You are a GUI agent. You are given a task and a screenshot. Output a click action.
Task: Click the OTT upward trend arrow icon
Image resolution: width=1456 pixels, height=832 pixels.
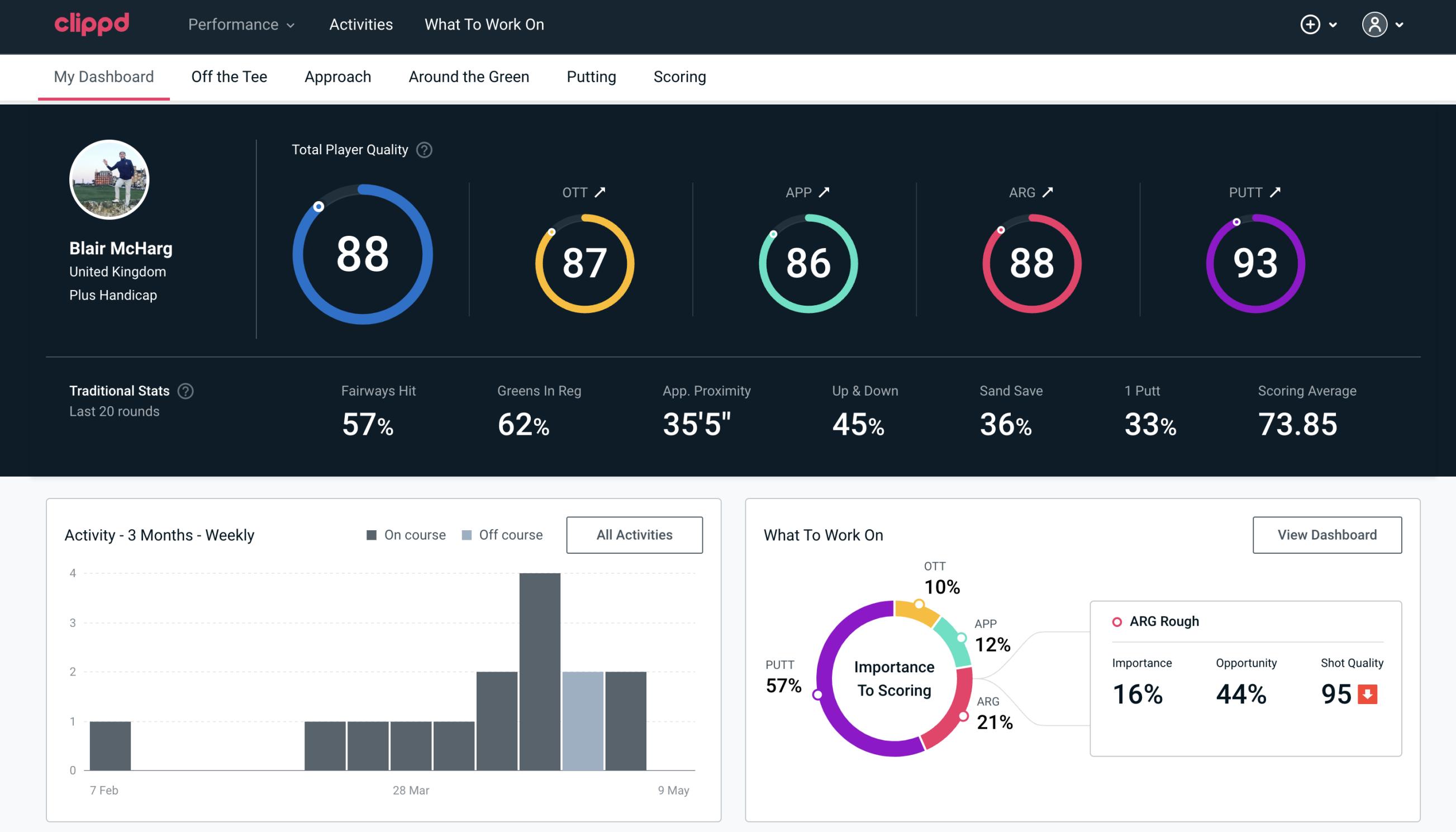(x=601, y=191)
